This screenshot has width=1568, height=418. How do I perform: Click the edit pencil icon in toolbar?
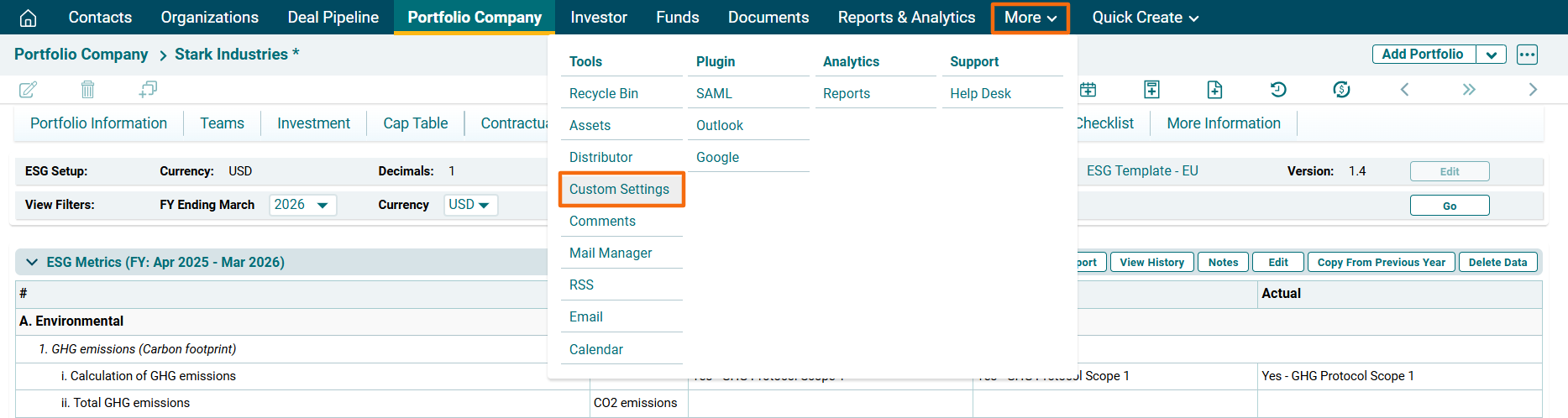[28, 89]
